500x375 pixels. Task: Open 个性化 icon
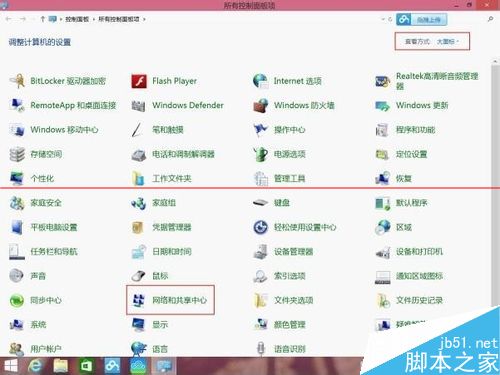(x=17, y=178)
